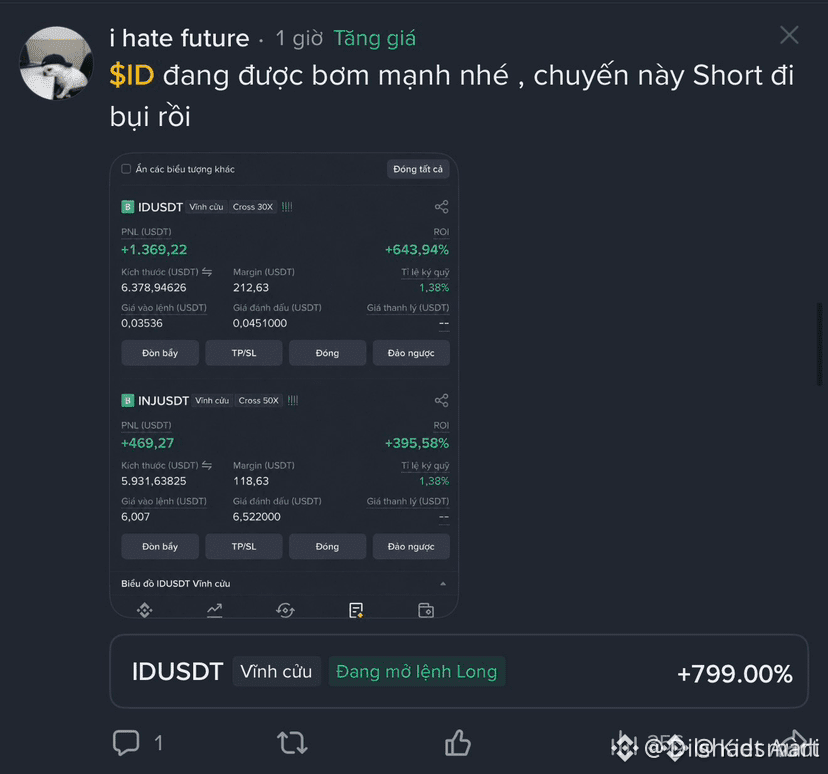
Task: Open the i hate future profile avatar
Action: click(56, 63)
